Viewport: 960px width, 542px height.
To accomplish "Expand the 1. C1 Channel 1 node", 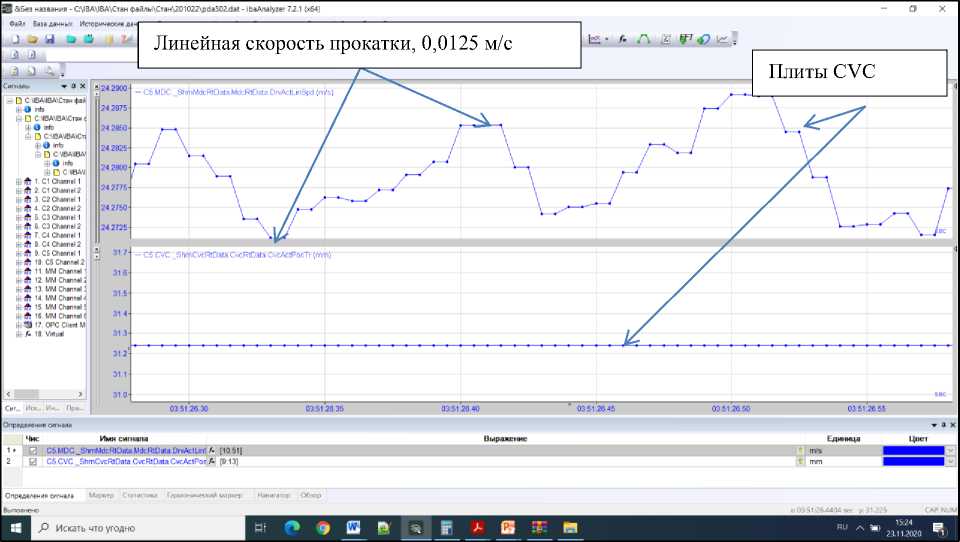I will tap(18, 182).
